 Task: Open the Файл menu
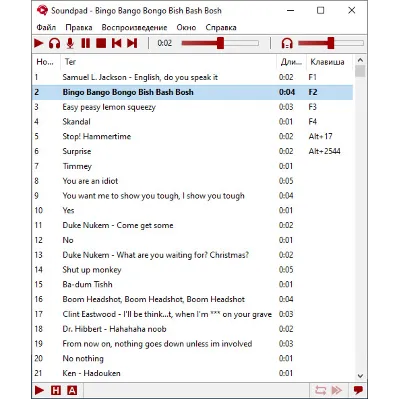(x=46, y=27)
